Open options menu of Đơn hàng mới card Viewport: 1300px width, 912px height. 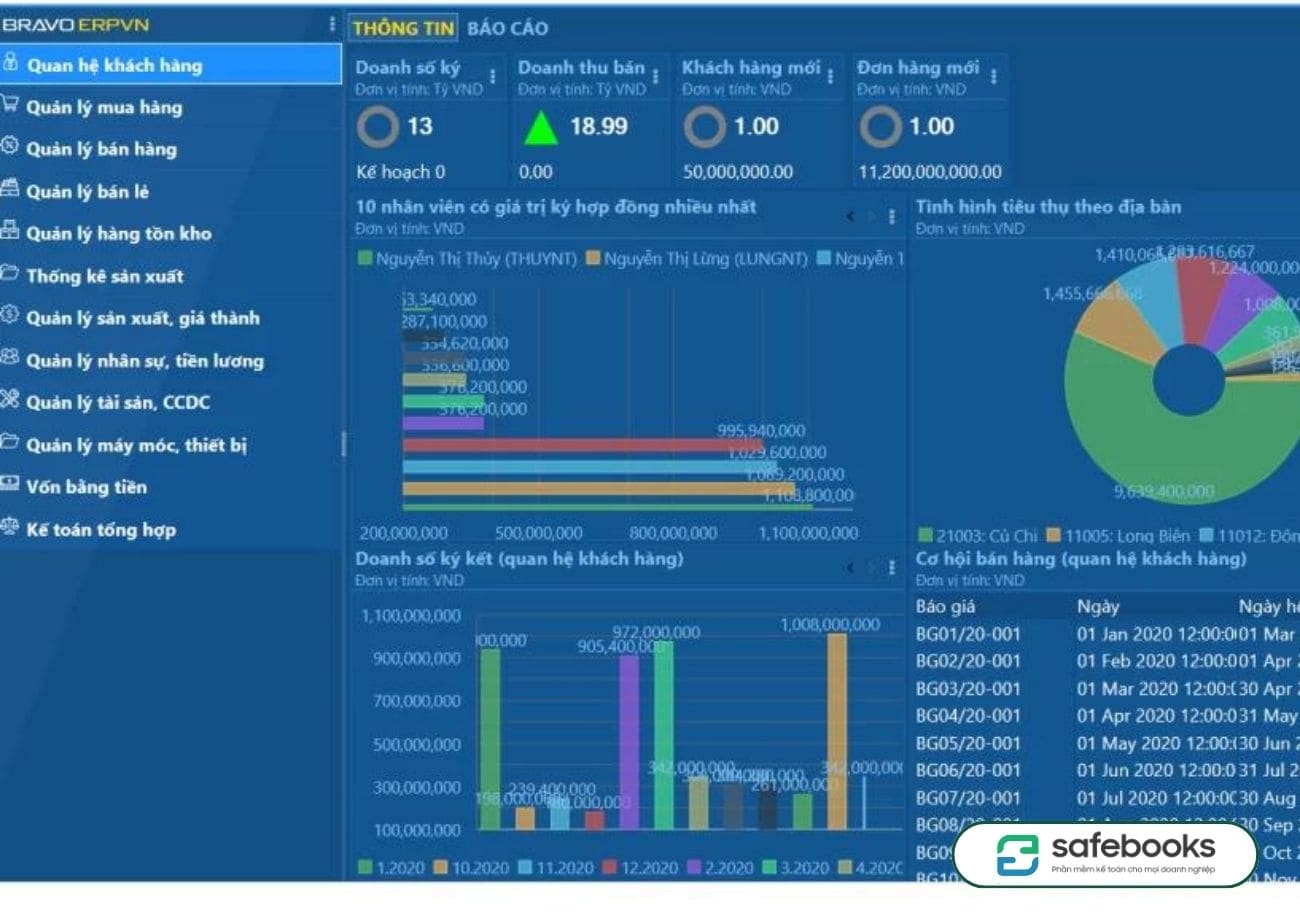[x=993, y=76]
